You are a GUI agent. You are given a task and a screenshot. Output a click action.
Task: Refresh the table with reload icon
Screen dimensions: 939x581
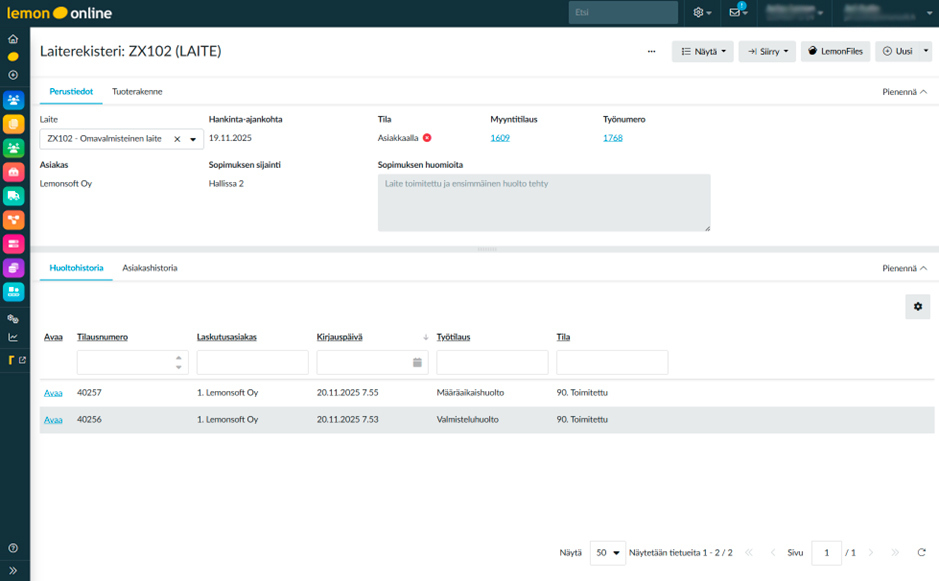[920, 552]
